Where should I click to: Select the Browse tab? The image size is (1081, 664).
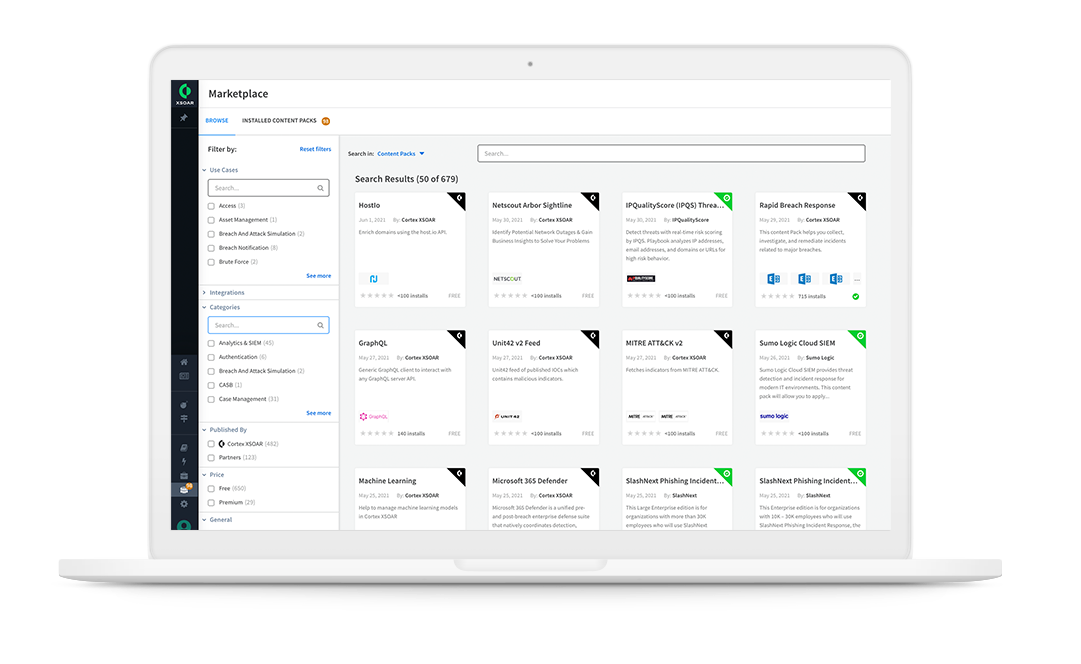pos(217,120)
